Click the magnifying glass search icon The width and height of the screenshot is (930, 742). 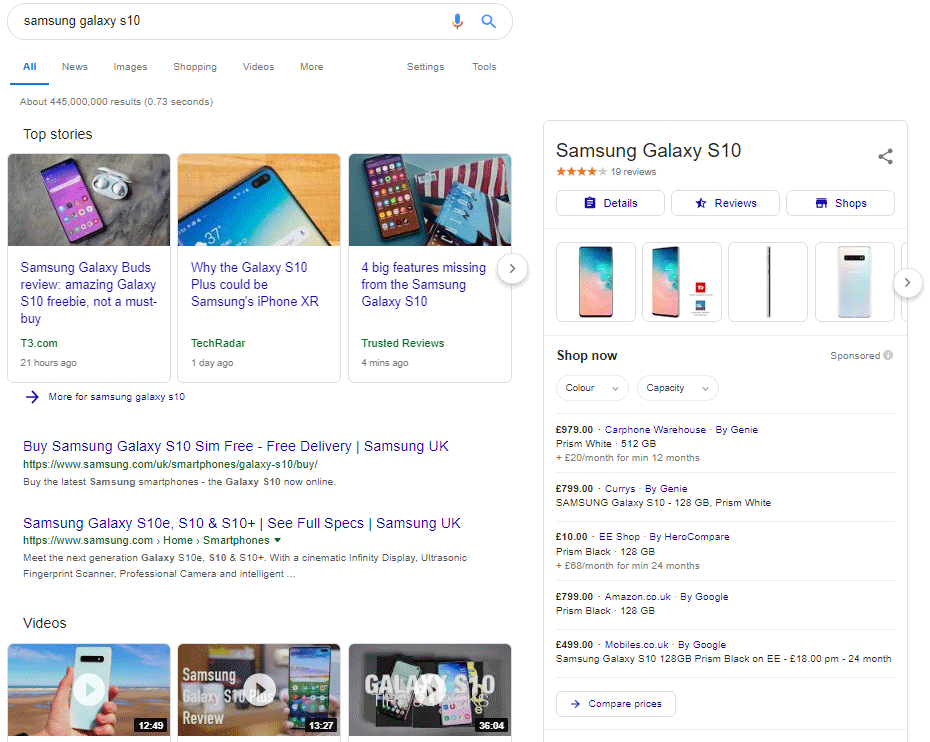coord(489,21)
